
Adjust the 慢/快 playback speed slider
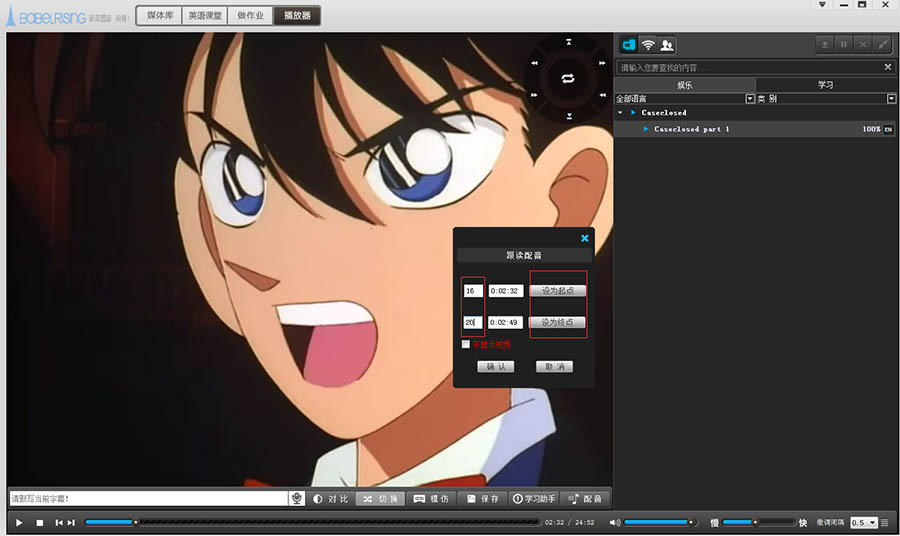759,522
